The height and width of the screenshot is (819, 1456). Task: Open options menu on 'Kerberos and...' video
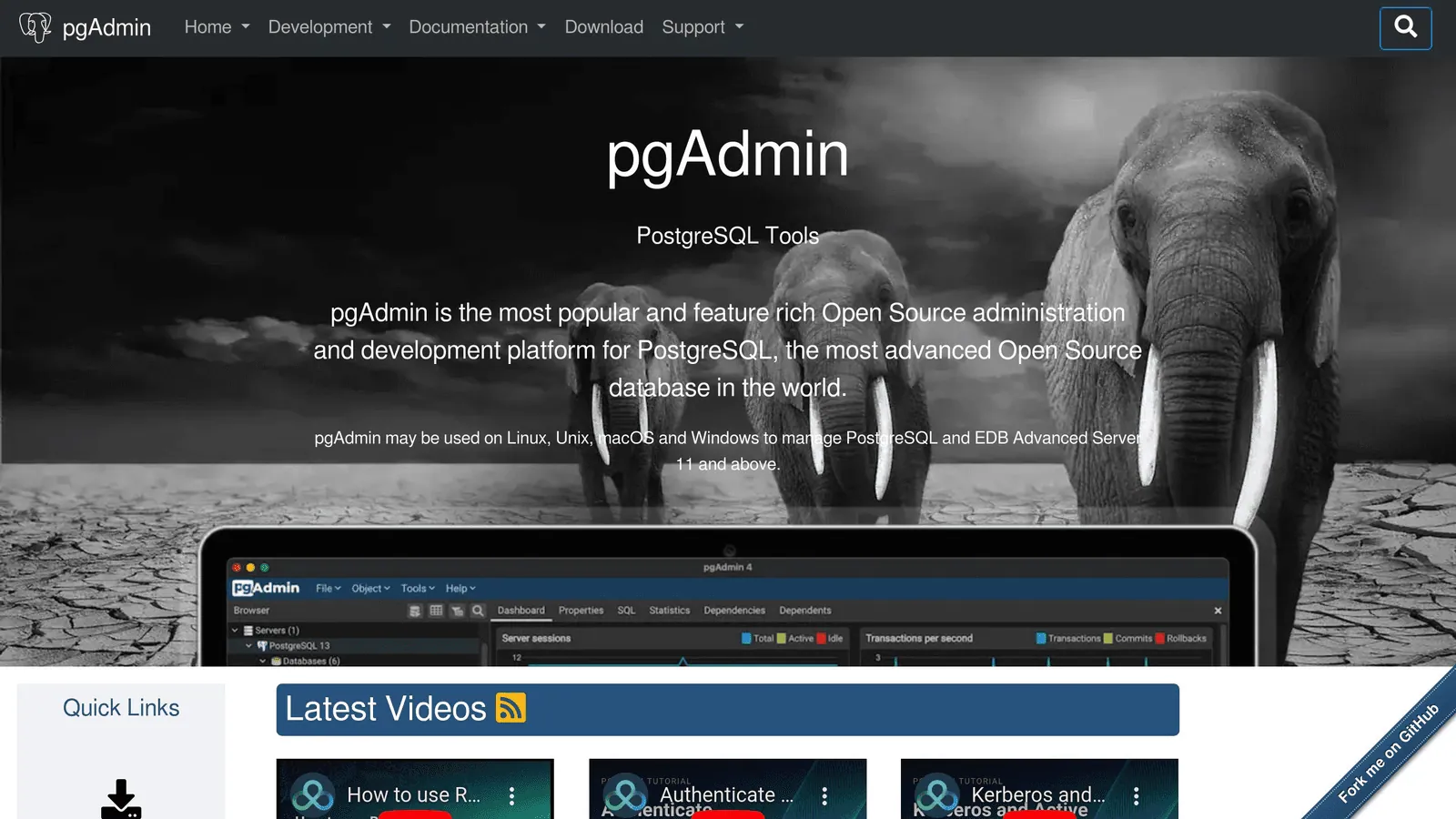[1136, 796]
